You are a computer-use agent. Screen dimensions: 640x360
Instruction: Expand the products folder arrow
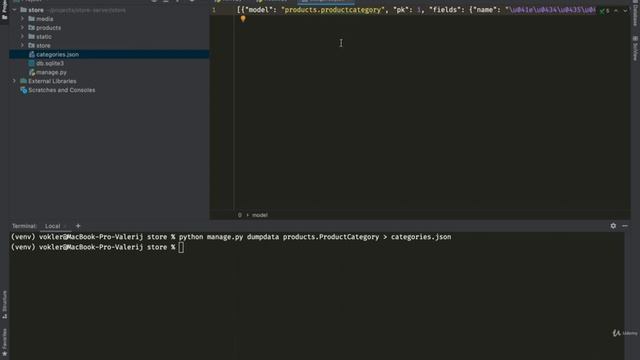[22, 28]
